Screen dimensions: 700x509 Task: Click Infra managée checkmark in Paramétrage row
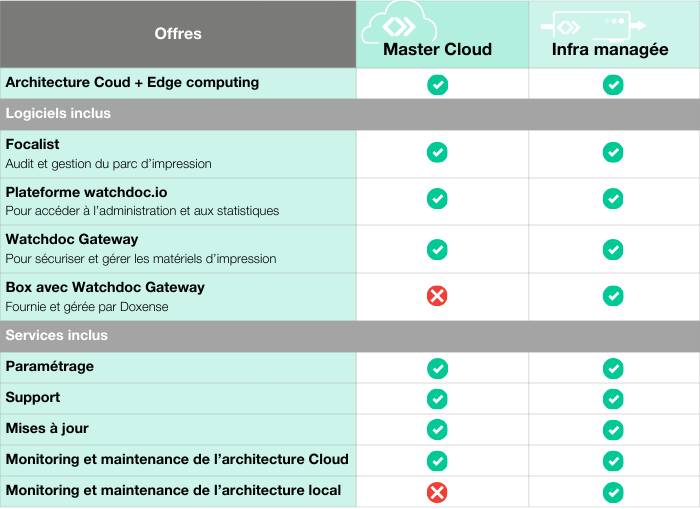pos(613,369)
